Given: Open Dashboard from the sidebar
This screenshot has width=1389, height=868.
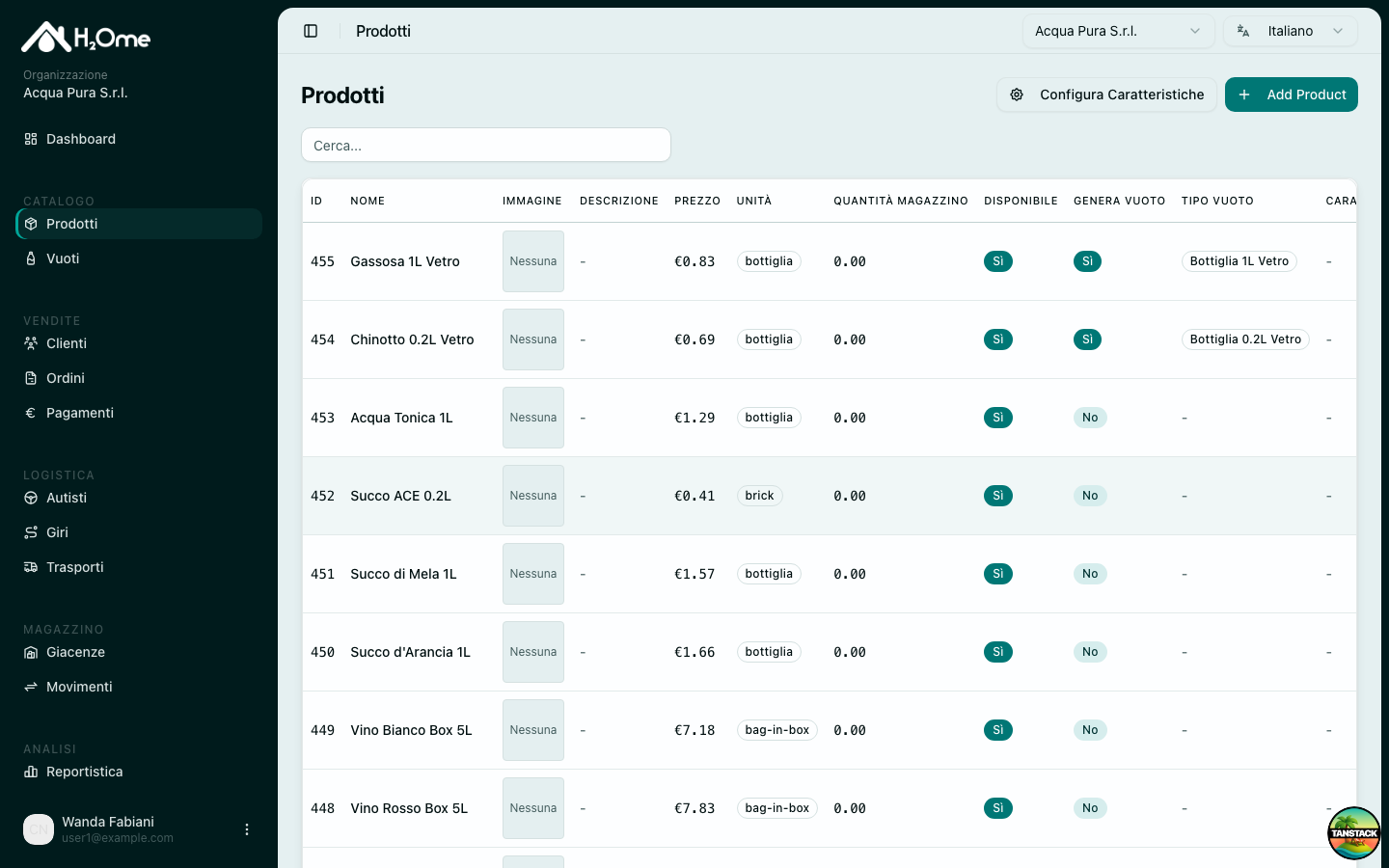Looking at the screenshot, I should [x=139, y=139].
